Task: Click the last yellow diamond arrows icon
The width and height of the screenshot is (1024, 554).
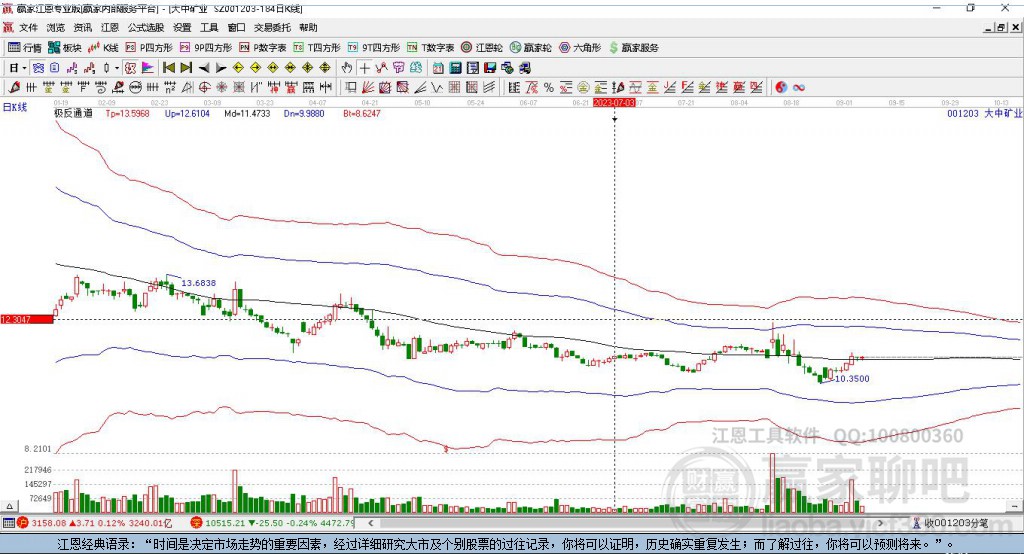Action: [x=325, y=68]
